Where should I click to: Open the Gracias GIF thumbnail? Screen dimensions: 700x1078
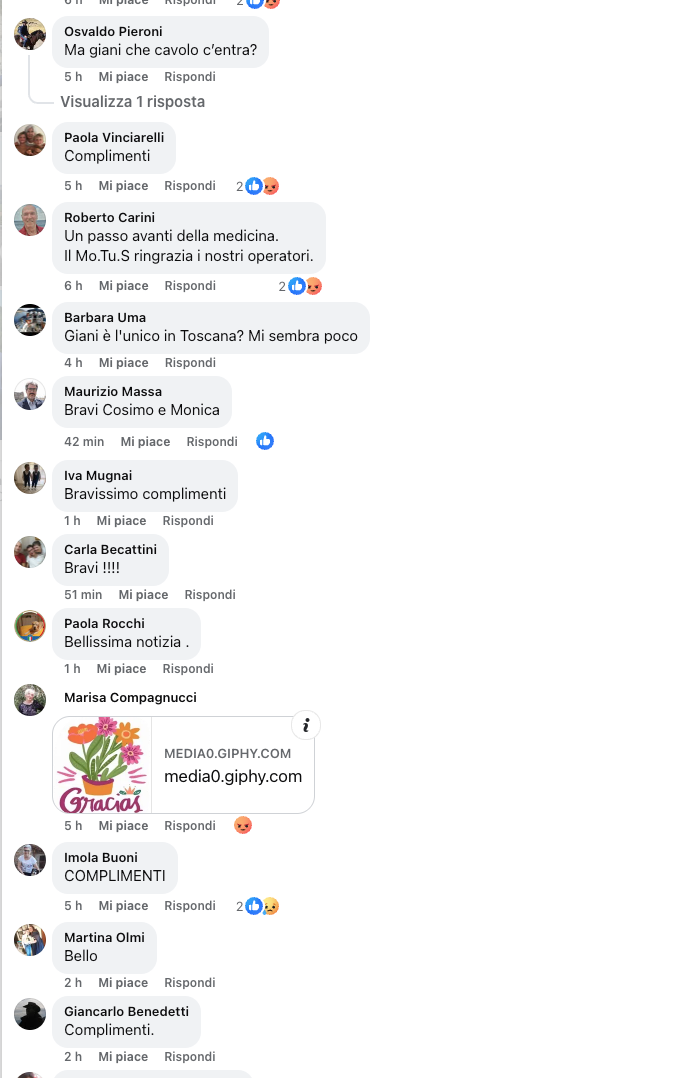pyautogui.click(x=102, y=764)
